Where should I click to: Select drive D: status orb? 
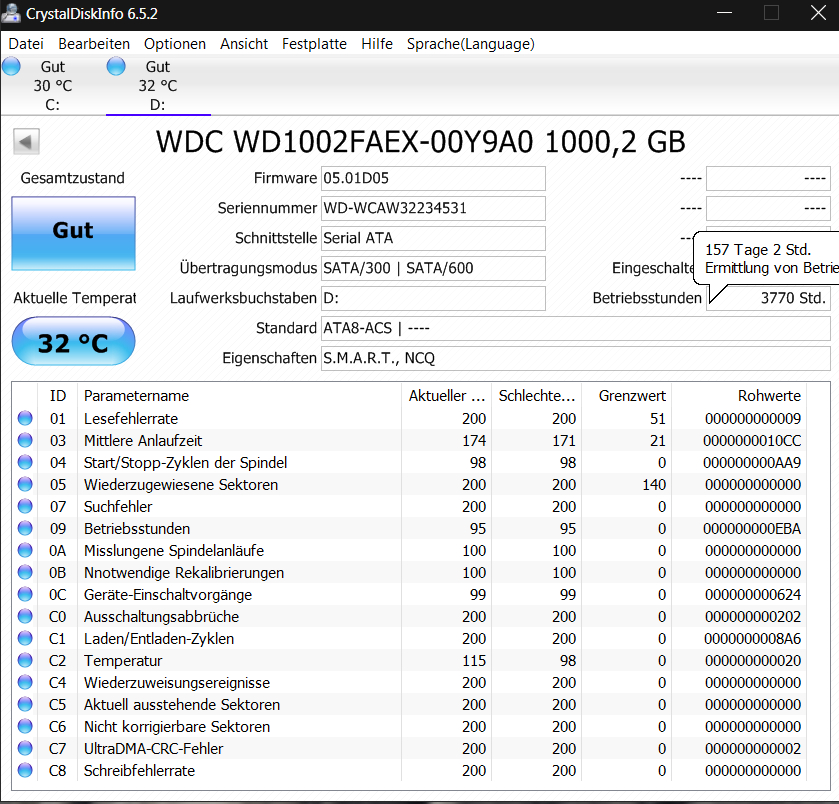[116, 66]
